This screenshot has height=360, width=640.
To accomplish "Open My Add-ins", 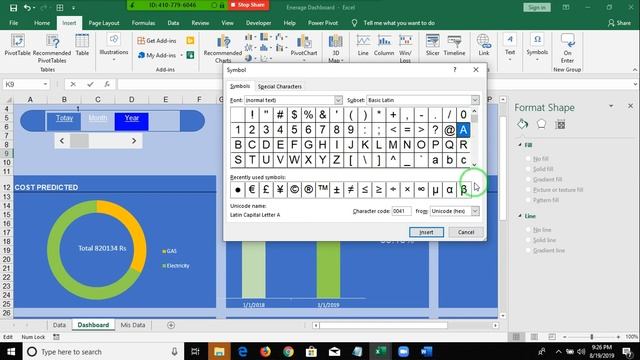I will 158,55.
